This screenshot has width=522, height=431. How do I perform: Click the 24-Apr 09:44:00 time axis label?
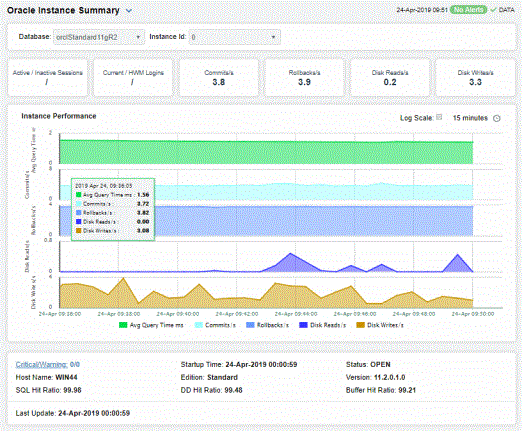pyautogui.click(x=296, y=314)
